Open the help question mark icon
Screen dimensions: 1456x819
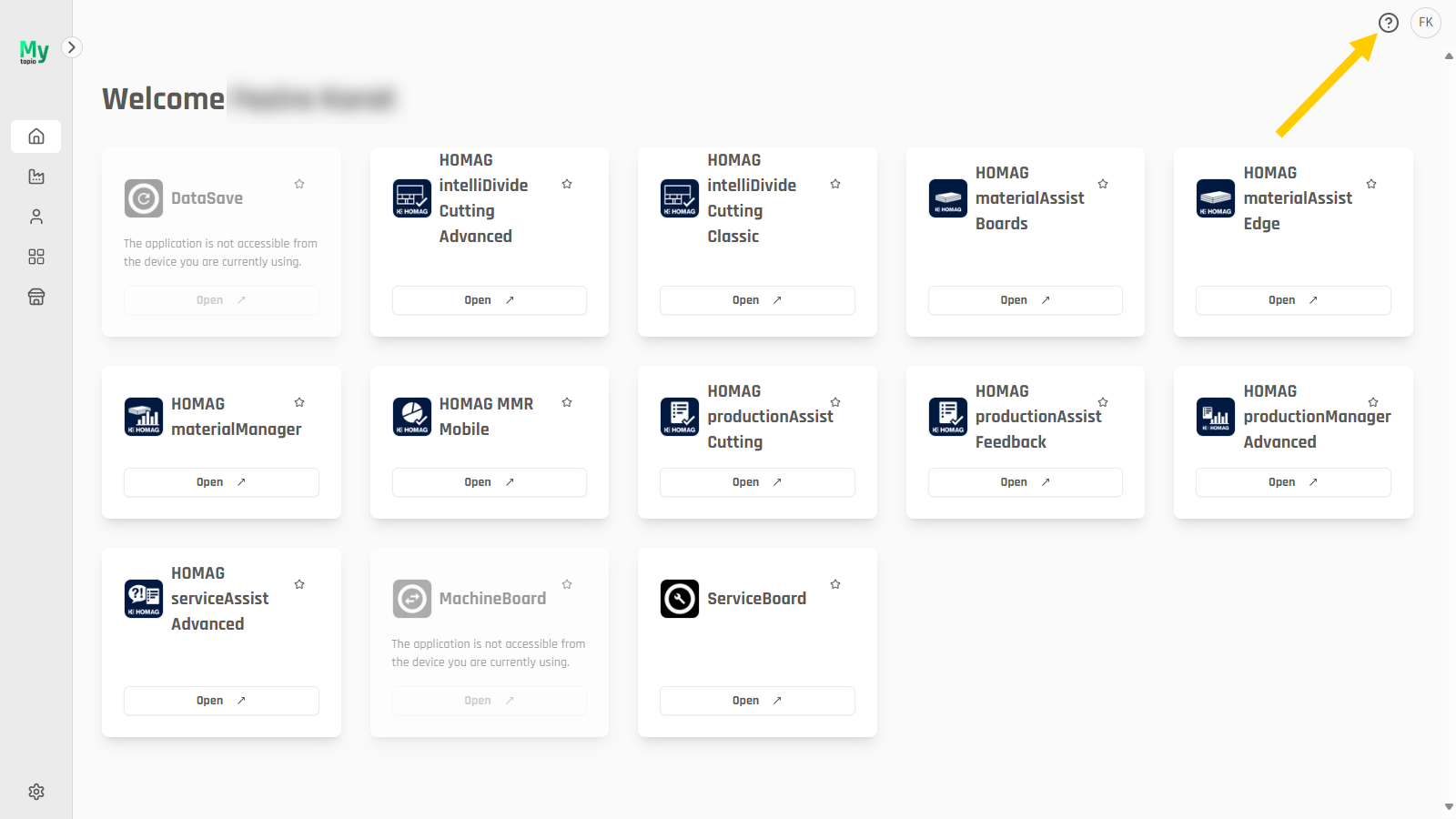pyautogui.click(x=1388, y=23)
